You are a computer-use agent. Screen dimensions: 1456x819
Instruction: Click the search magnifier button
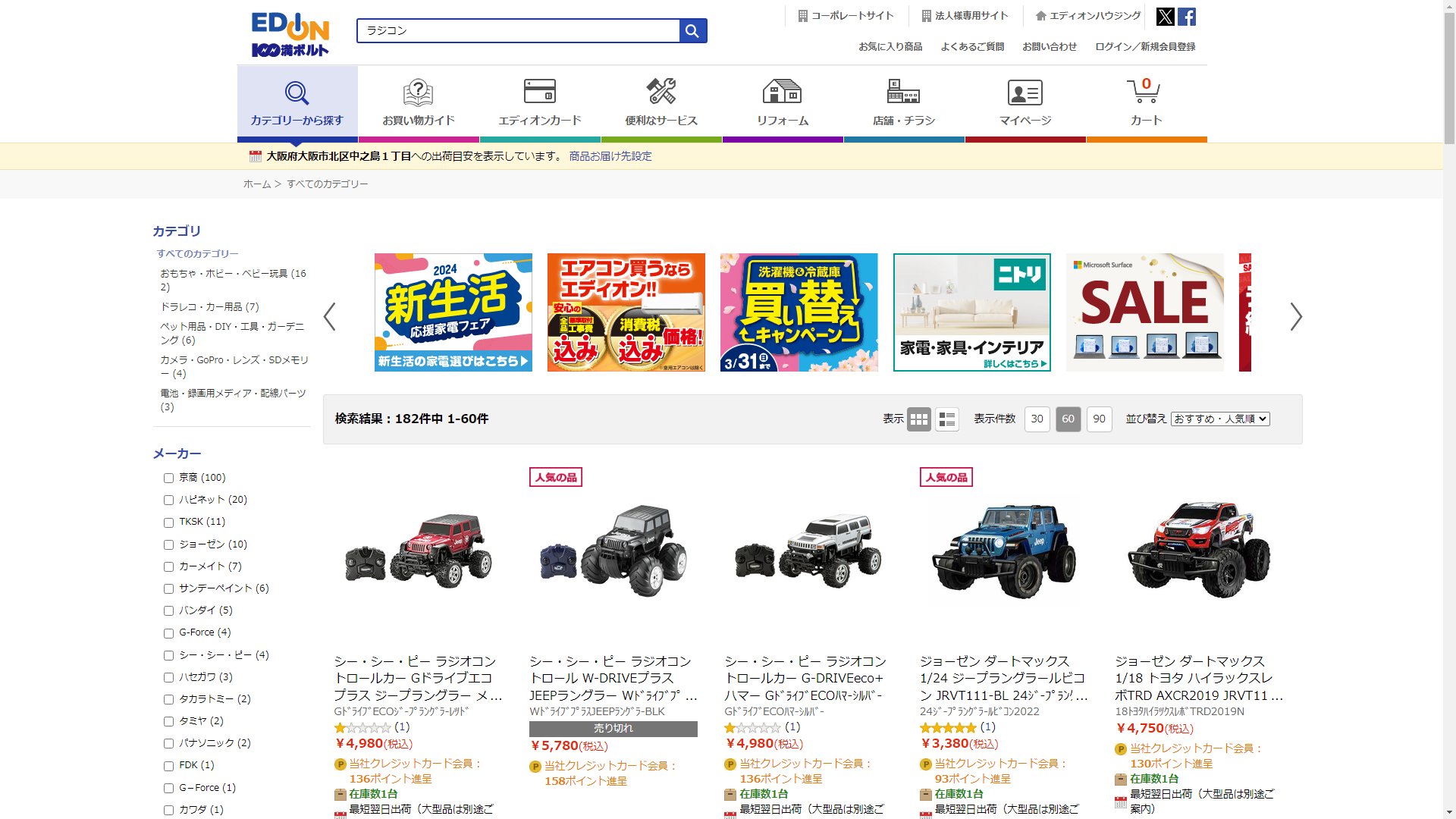tap(692, 30)
